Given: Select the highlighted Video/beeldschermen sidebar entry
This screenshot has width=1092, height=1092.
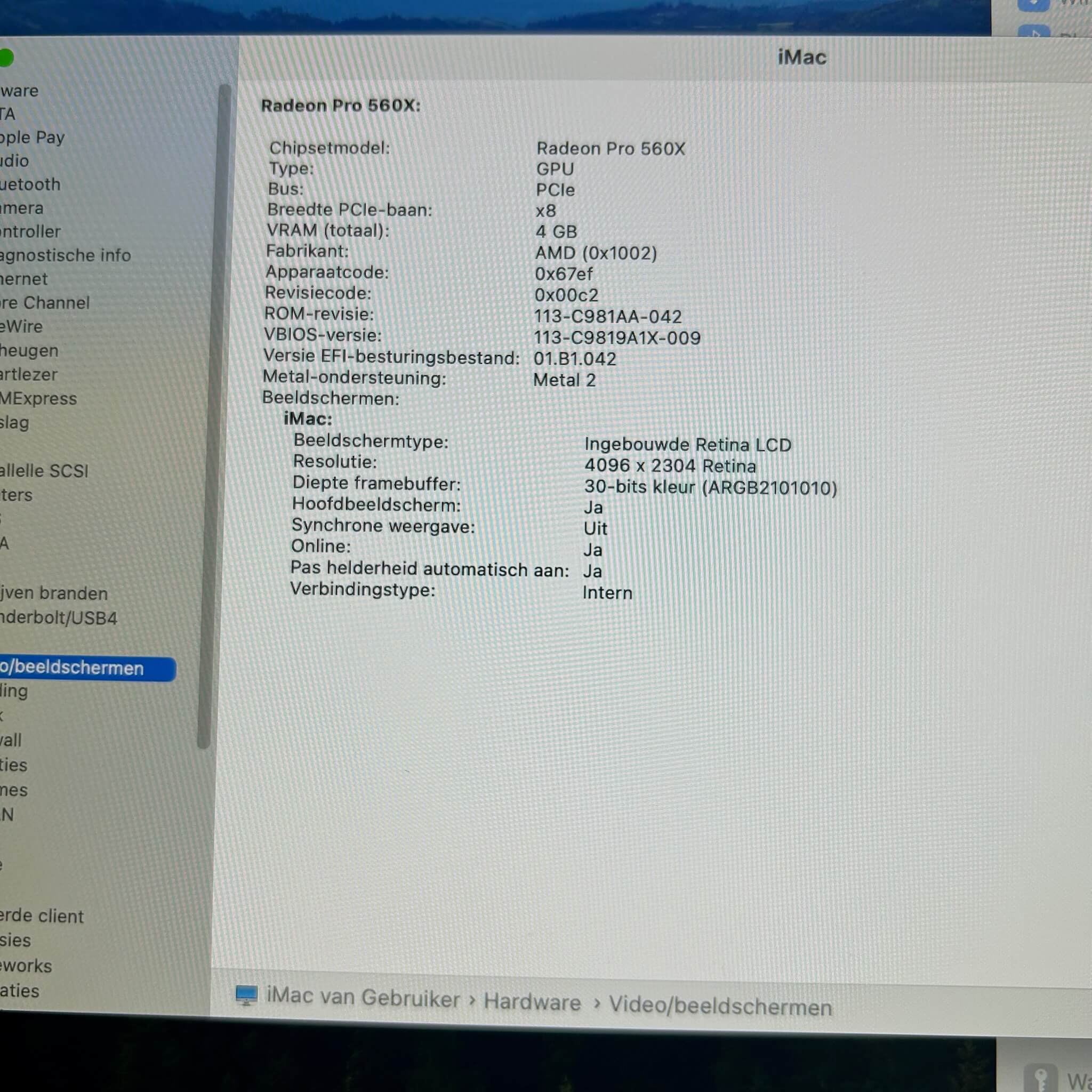Looking at the screenshot, I should pyautogui.click(x=87, y=669).
